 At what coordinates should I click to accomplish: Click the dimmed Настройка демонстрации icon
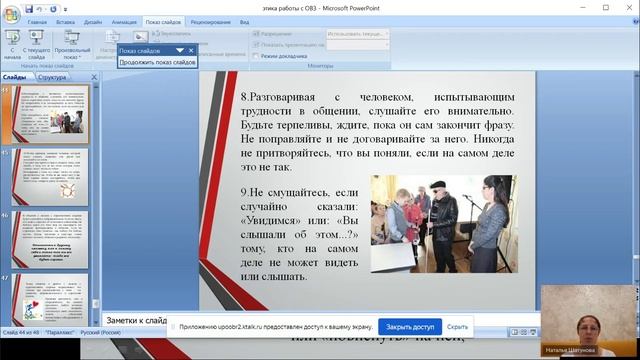(112, 38)
